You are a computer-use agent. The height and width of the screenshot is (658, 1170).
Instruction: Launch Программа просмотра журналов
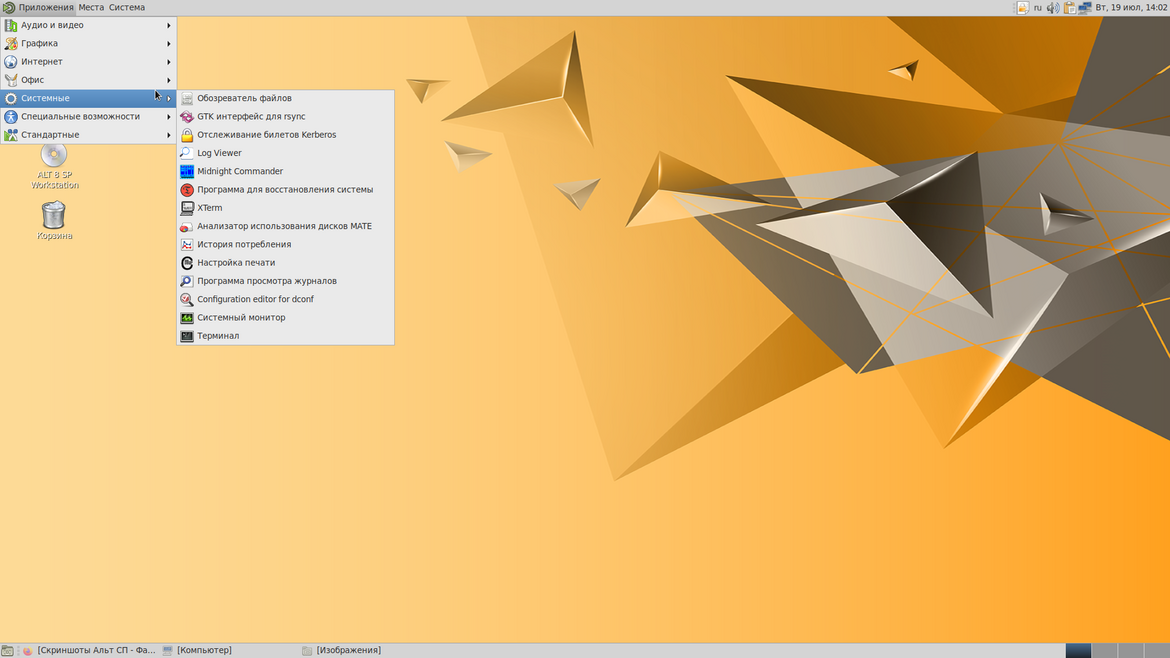285,281
